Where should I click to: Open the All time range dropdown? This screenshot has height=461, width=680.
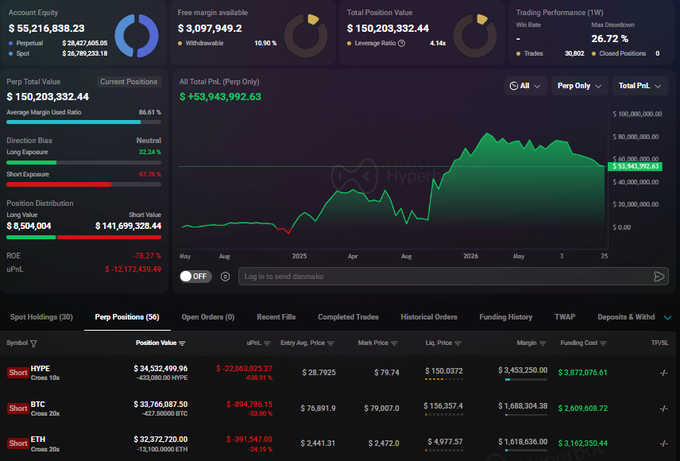(x=525, y=86)
